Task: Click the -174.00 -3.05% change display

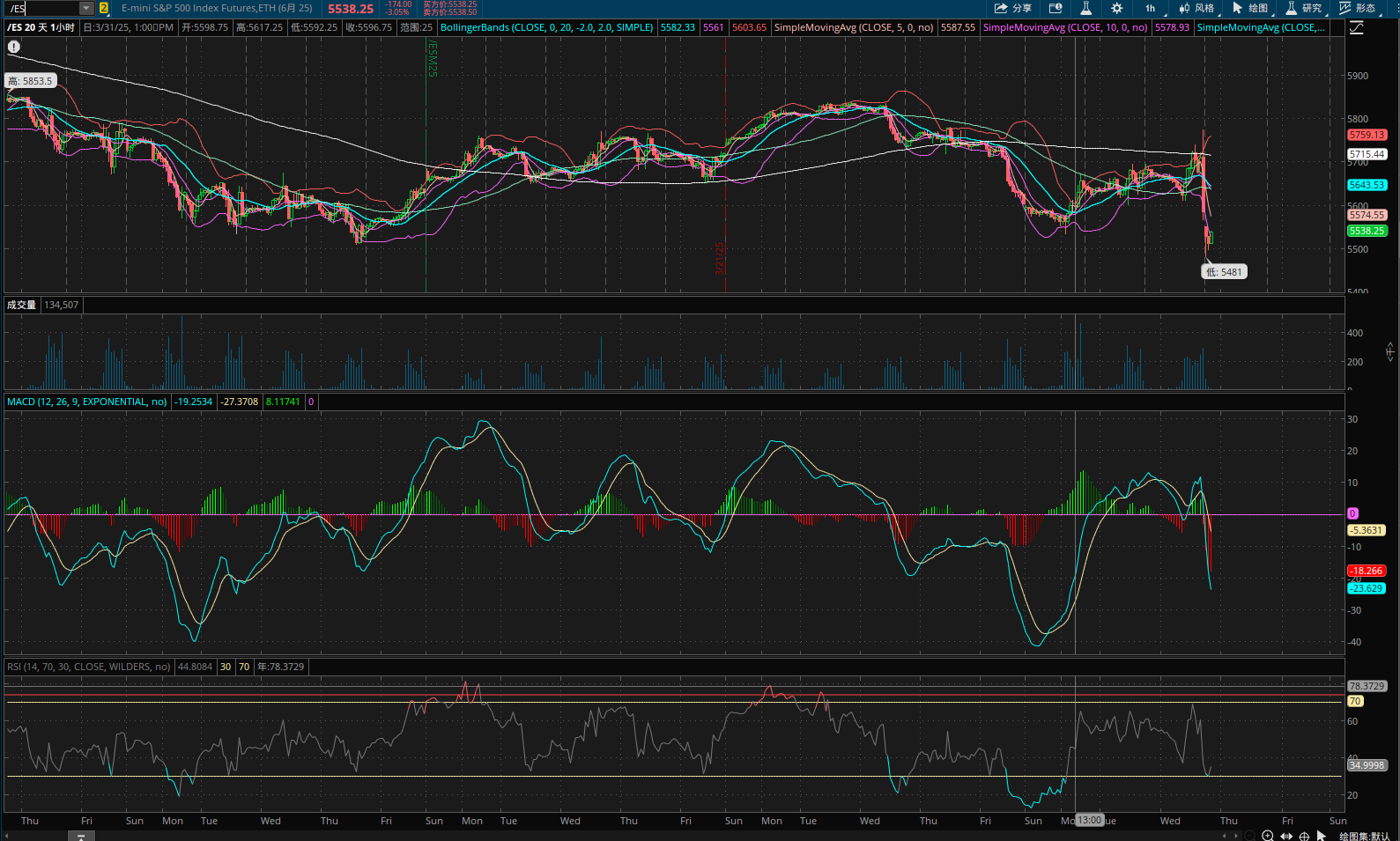Action: 398,8
